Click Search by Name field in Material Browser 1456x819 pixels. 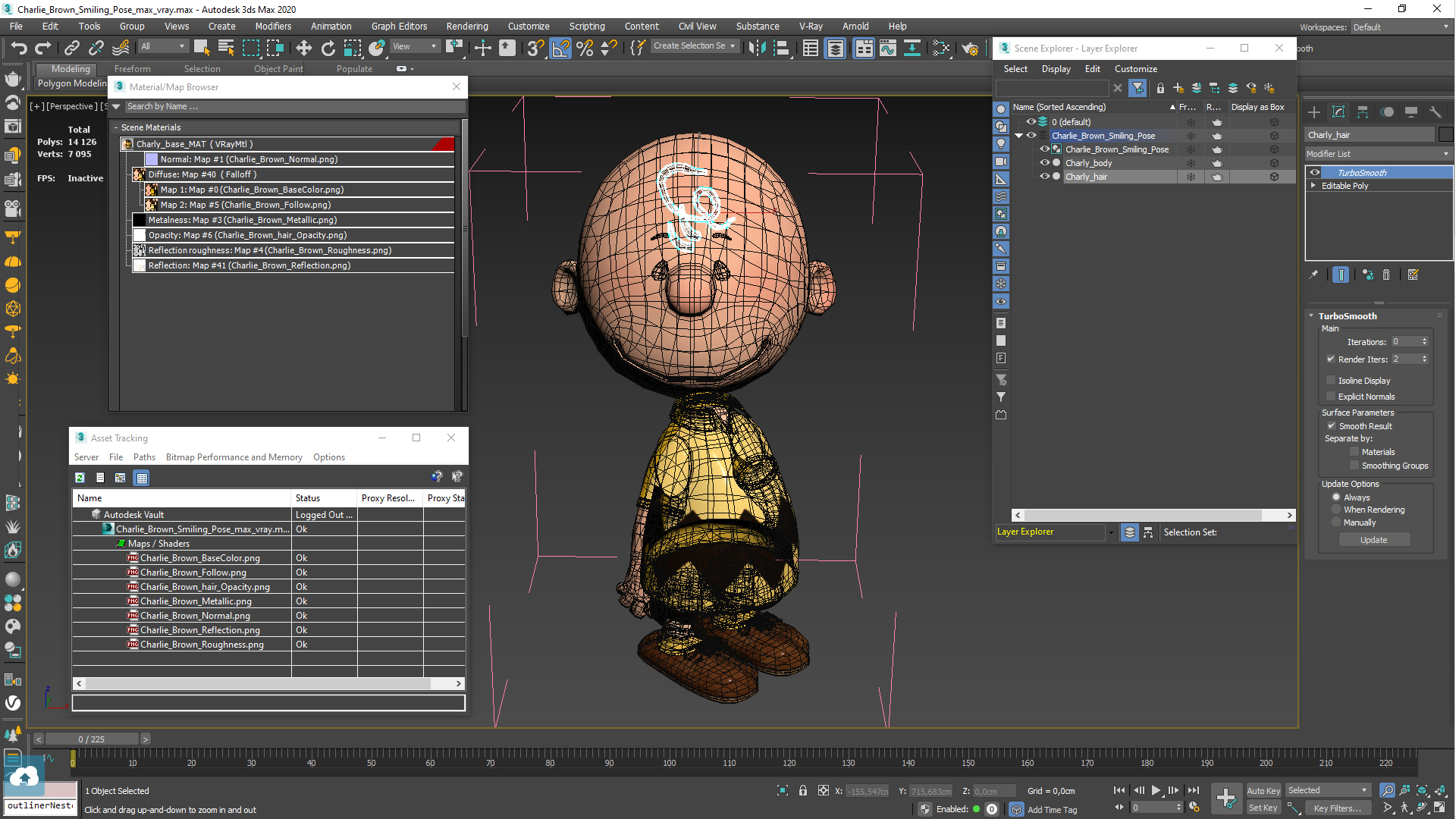(294, 106)
